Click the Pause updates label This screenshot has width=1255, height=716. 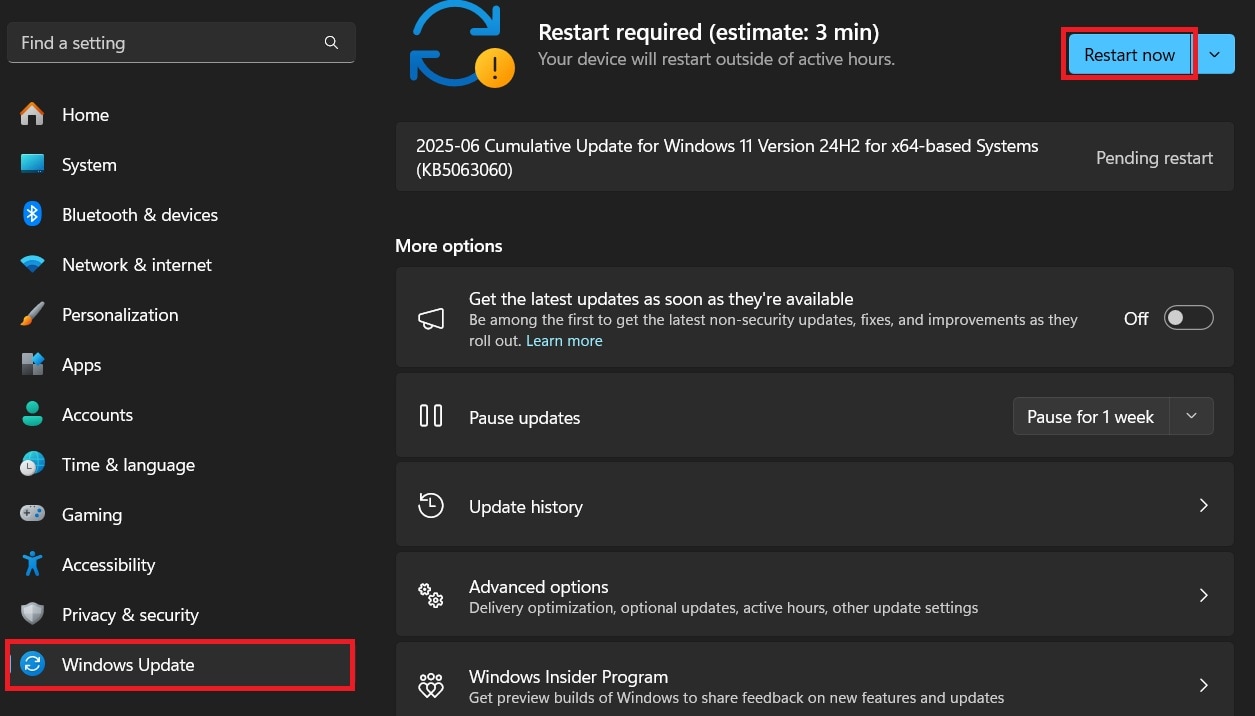[x=525, y=418]
